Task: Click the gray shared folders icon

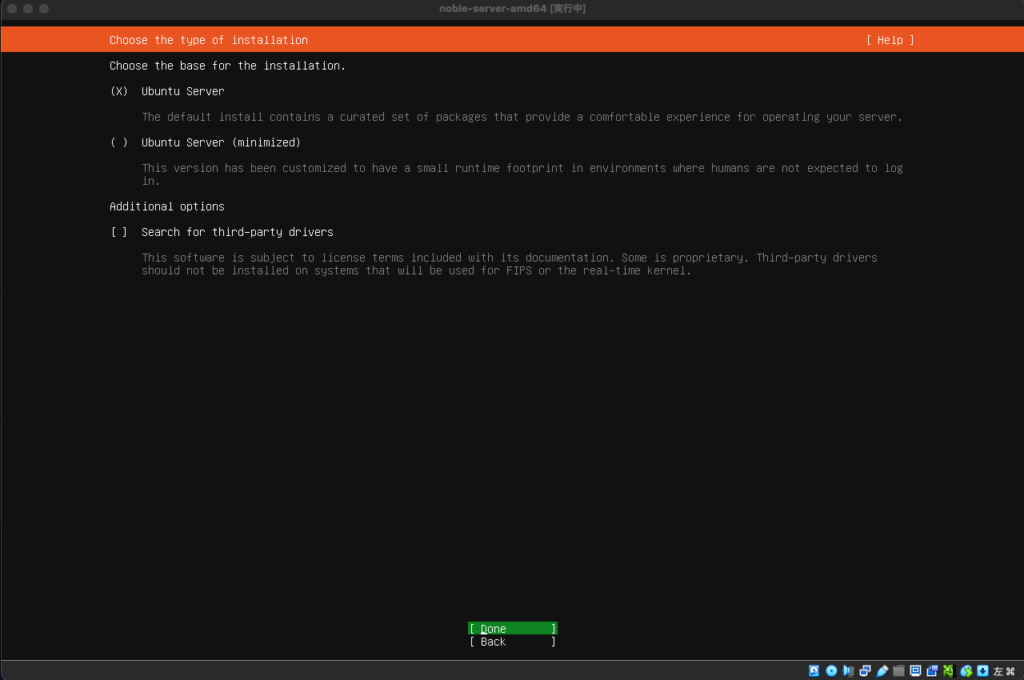Action: (899, 671)
